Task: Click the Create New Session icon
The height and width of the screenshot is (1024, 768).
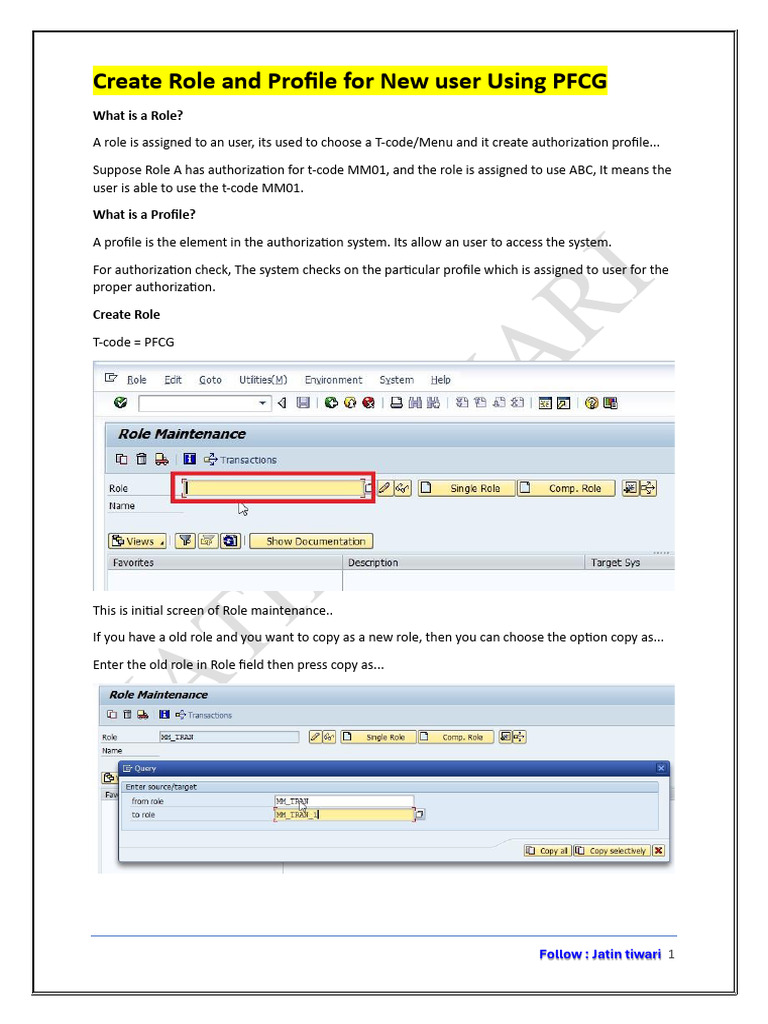Action: [x=545, y=403]
